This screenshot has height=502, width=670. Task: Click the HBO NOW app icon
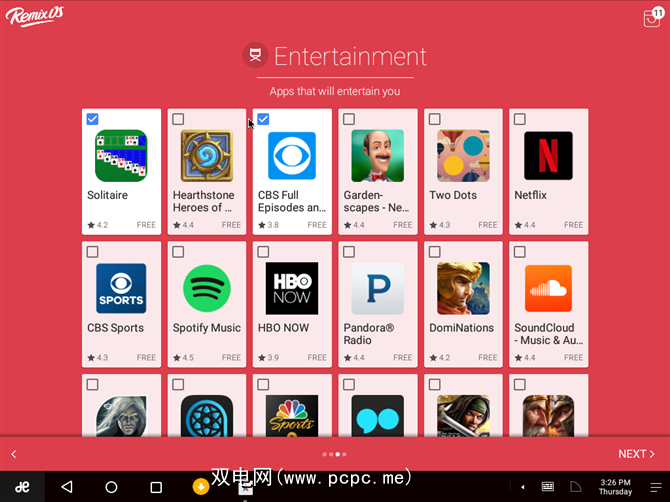[x=292, y=288]
